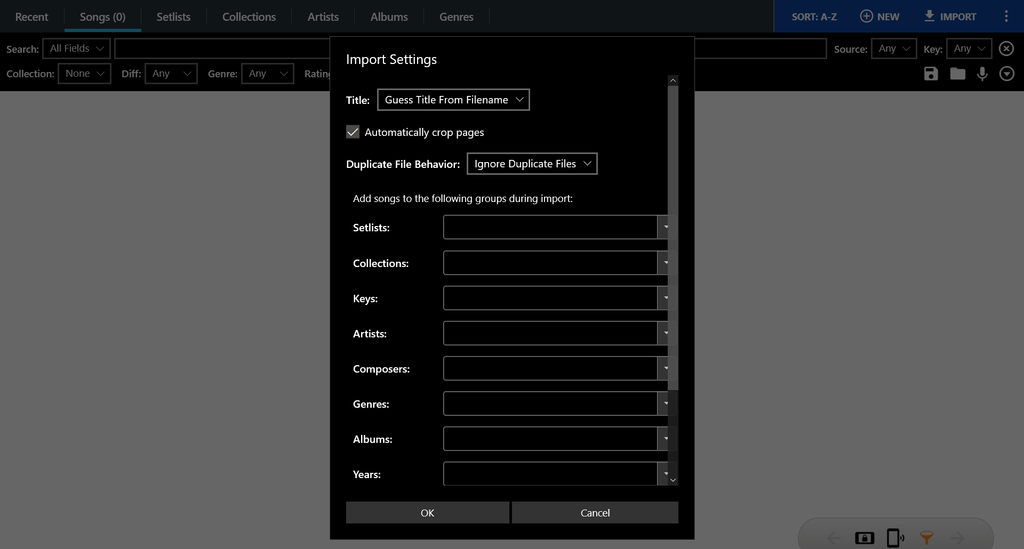
Task: Switch to the Collections tab
Action: point(249,16)
